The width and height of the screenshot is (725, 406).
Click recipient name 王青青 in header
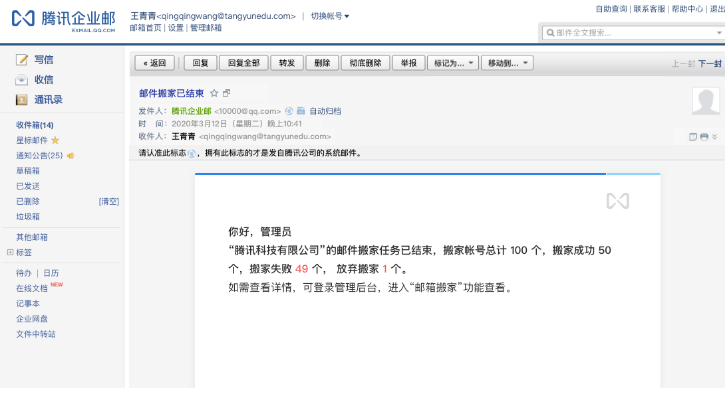(184, 136)
